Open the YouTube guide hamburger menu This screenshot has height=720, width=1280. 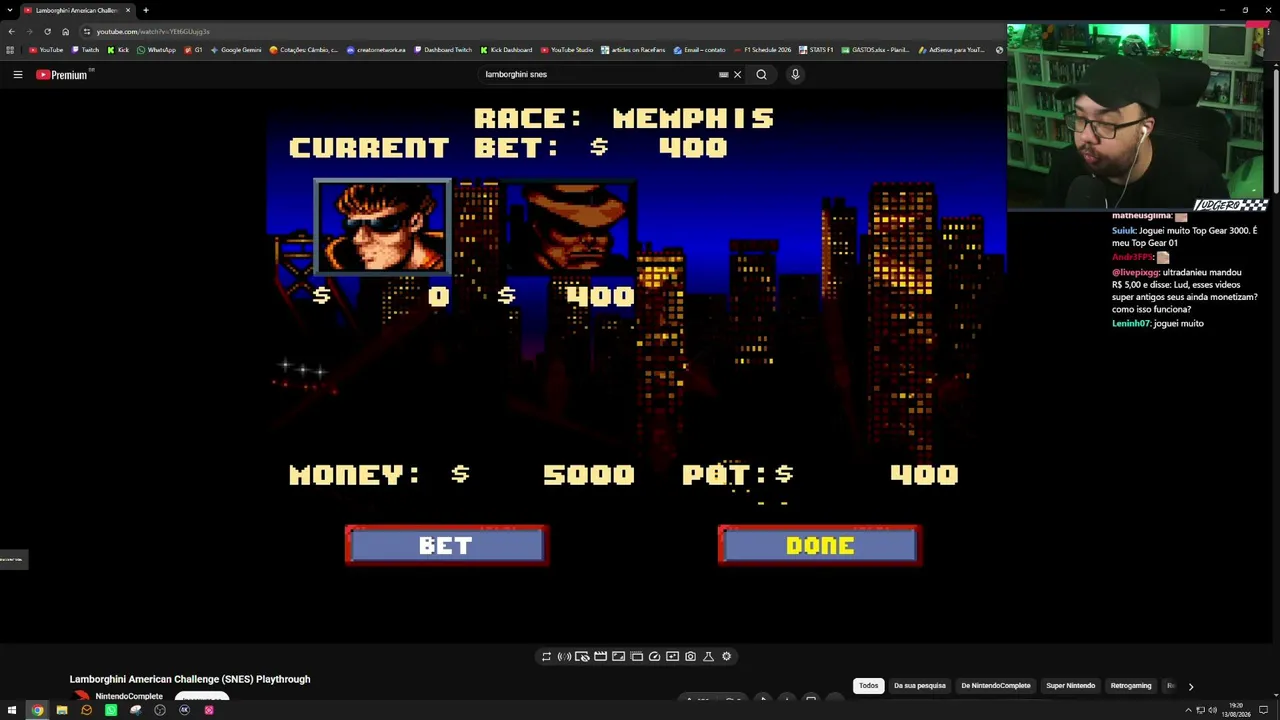pos(18,74)
